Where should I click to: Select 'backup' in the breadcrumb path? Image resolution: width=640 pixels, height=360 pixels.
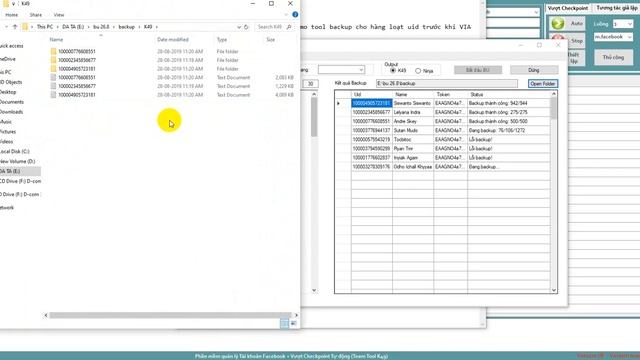coord(127,27)
